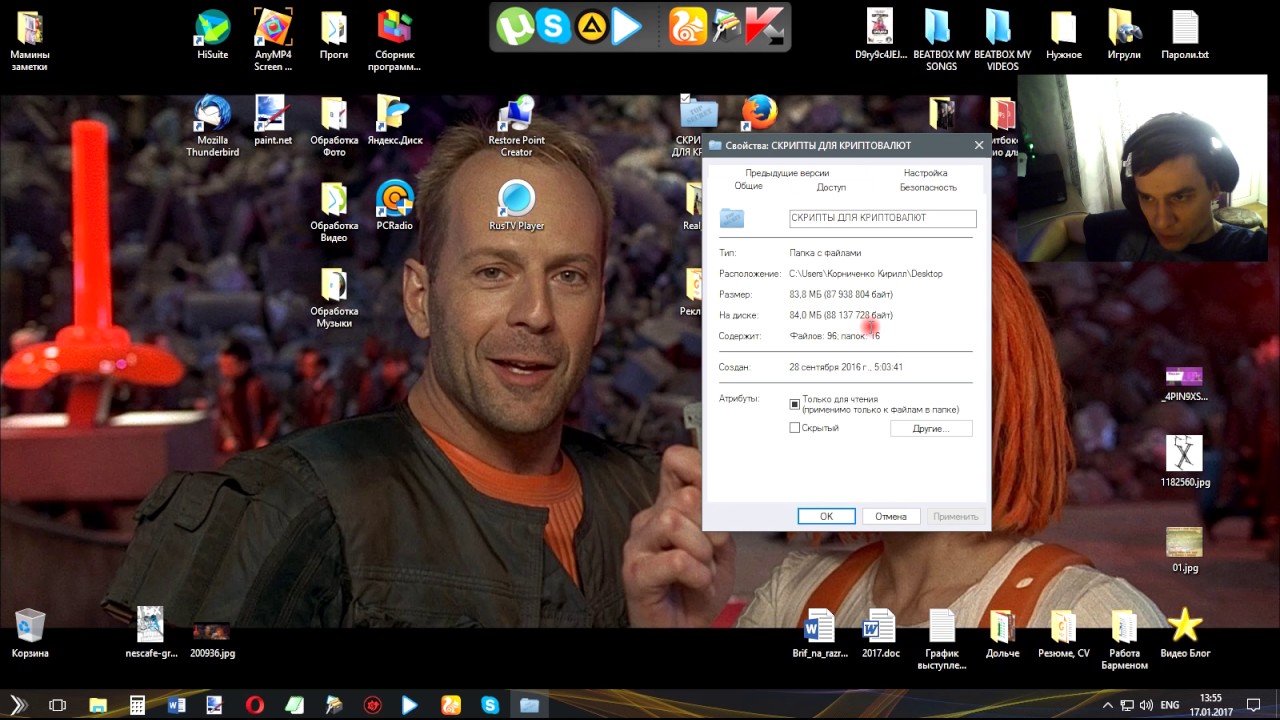The height and width of the screenshot is (720, 1280).
Task: Open paint.net desktop shortcut
Action: point(273,120)
